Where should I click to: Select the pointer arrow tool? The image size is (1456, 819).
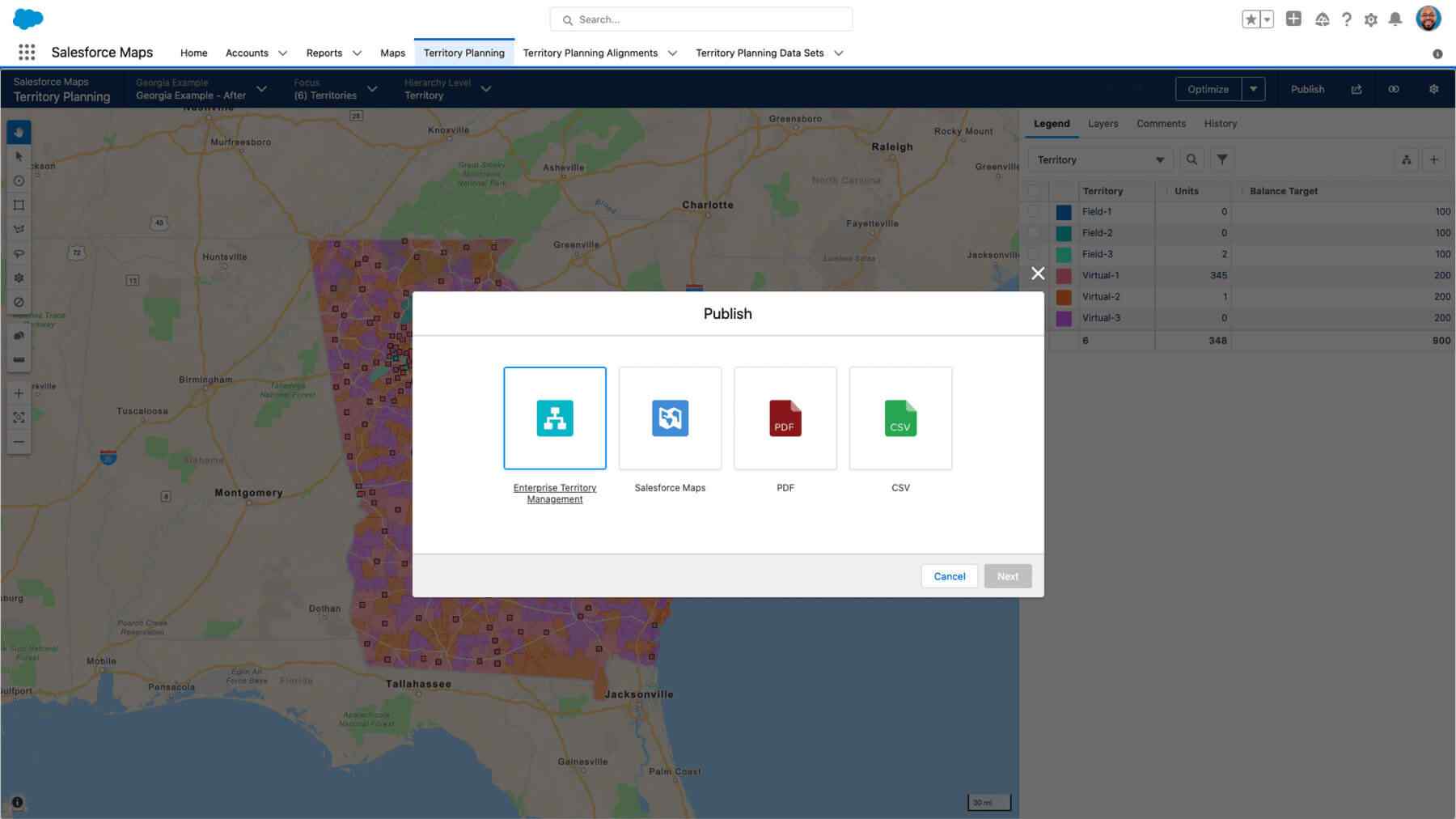[19, 156]
